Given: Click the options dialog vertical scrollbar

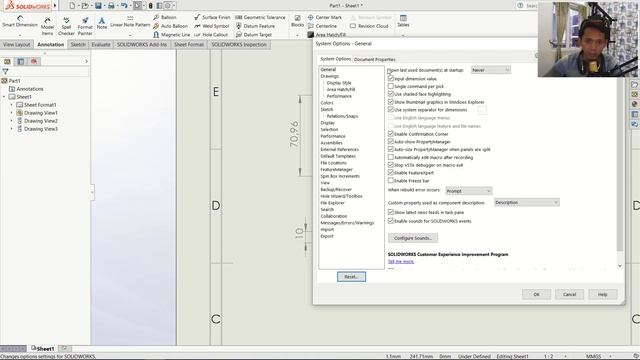Looking at the screenshot, I should pyautogui.click(x=620, y=165).
